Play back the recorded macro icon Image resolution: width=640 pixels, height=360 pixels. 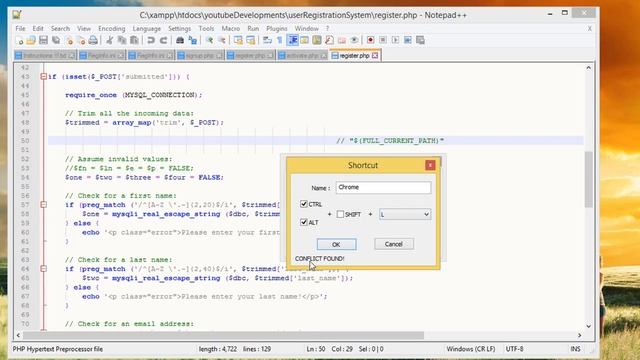pyautogui.click(x=395, y=40)
